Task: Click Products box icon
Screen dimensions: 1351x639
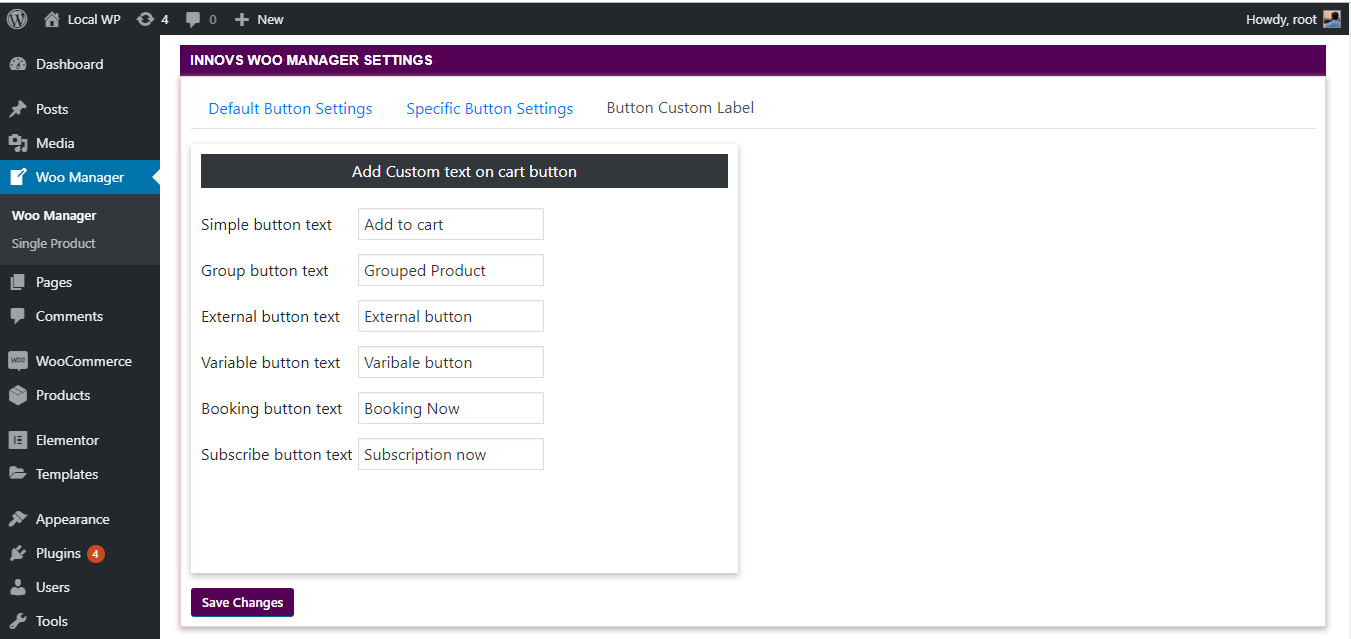Action: click(18, 395)
